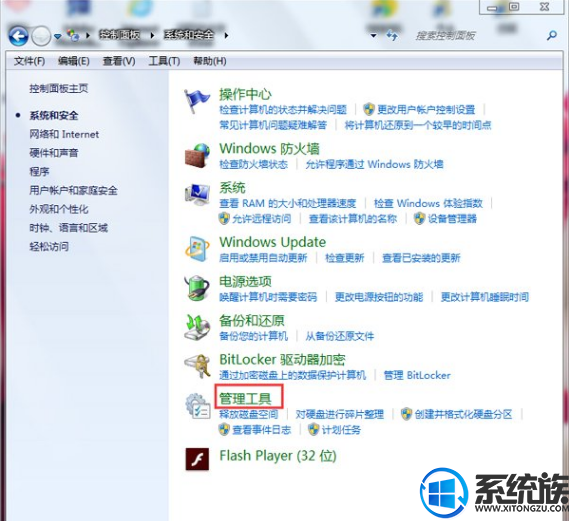
Task: Open the address bar history dropdown
Action: coord(373,36)
